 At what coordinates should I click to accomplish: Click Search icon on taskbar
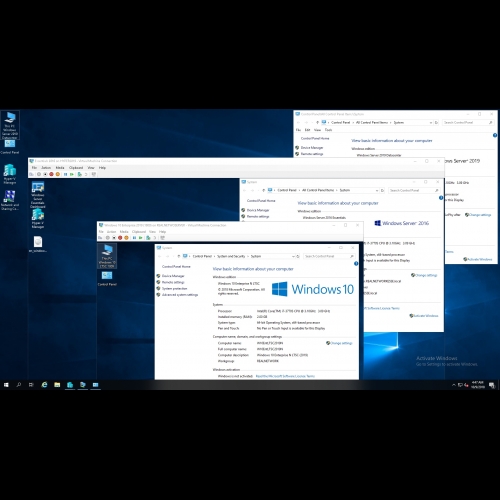[19, 385]
